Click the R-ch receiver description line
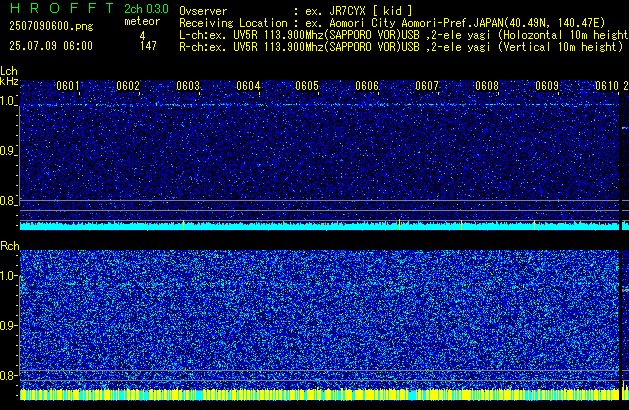The width and height of the screenshot is (629, 410). pyautogui.click(x=401, y=47)
